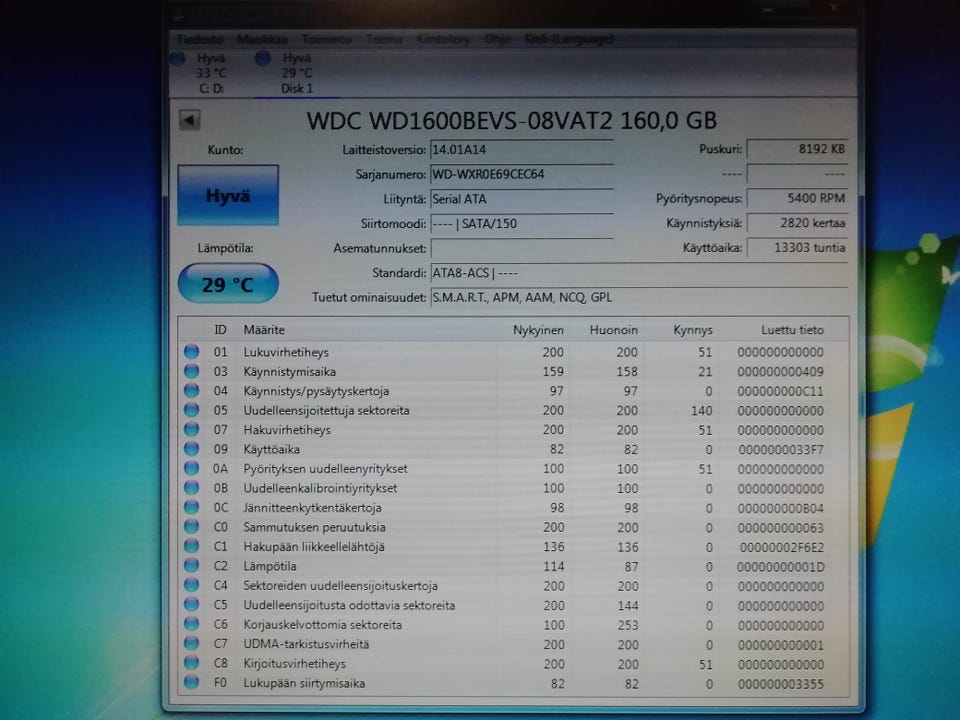Click status icon for Lukuvirhetiheys row
Viewport: 960px width, 720px height.
(x=192, y=351)
